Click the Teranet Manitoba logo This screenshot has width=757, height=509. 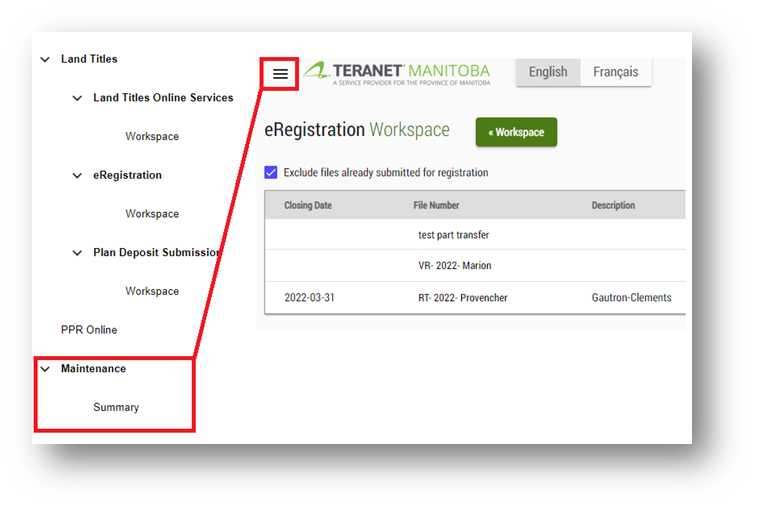click(397, 74)
